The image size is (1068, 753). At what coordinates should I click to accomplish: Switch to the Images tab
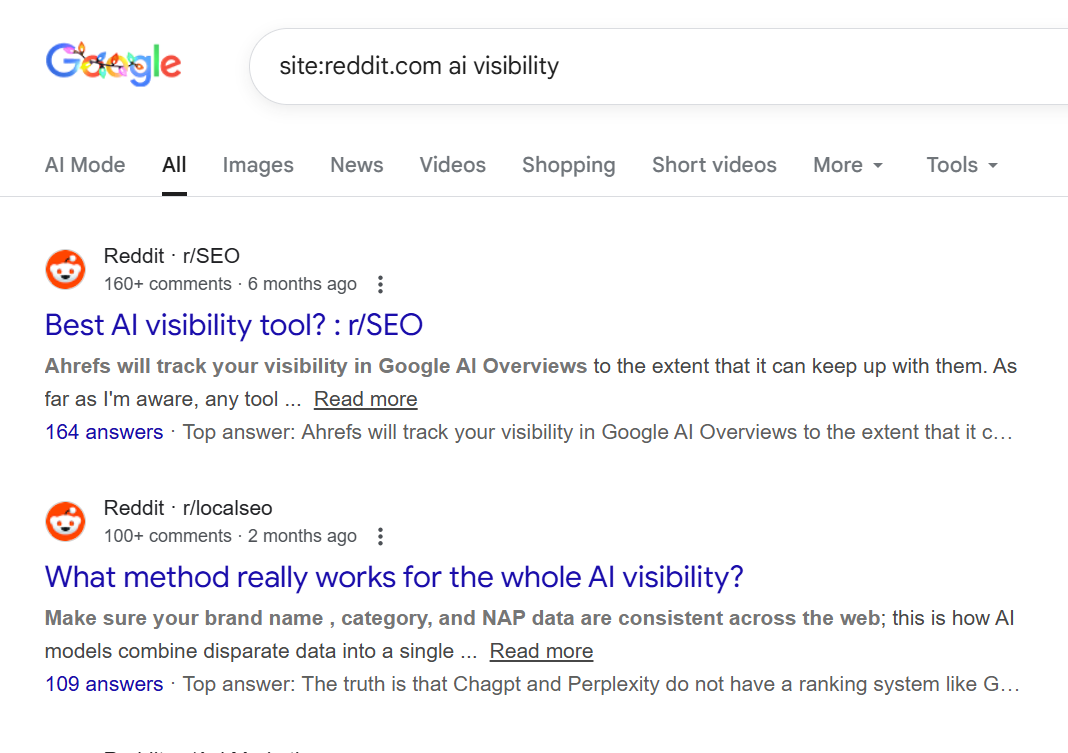[257, 164]
